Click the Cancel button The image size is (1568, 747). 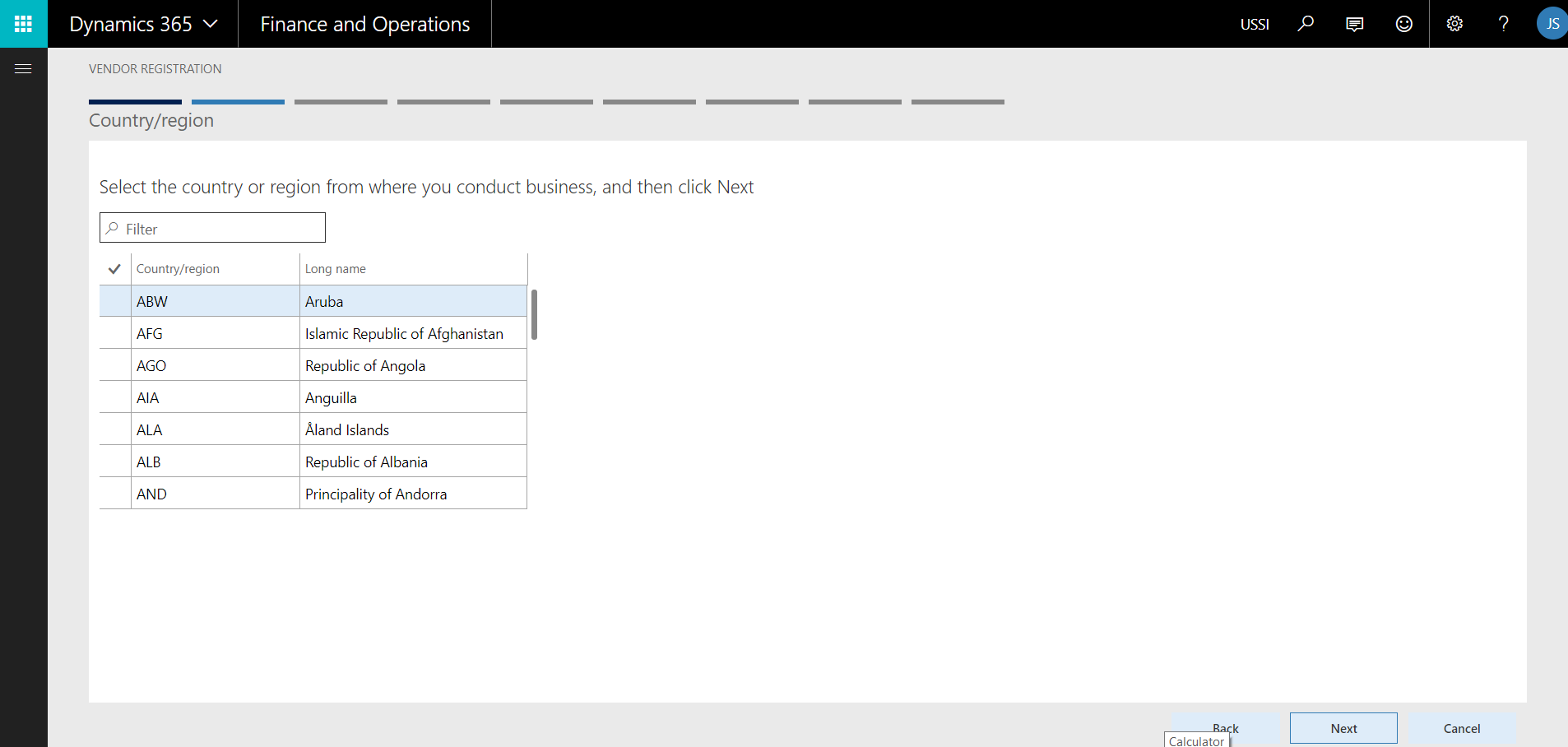click(x=1462, y=728)
